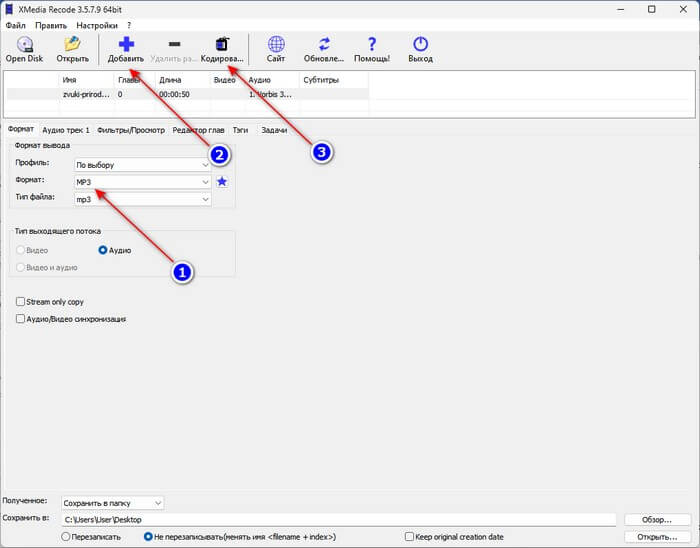Screen dimensions: 700x548
Task: Click the Обновление refresh icon
Action: point(324,44)
